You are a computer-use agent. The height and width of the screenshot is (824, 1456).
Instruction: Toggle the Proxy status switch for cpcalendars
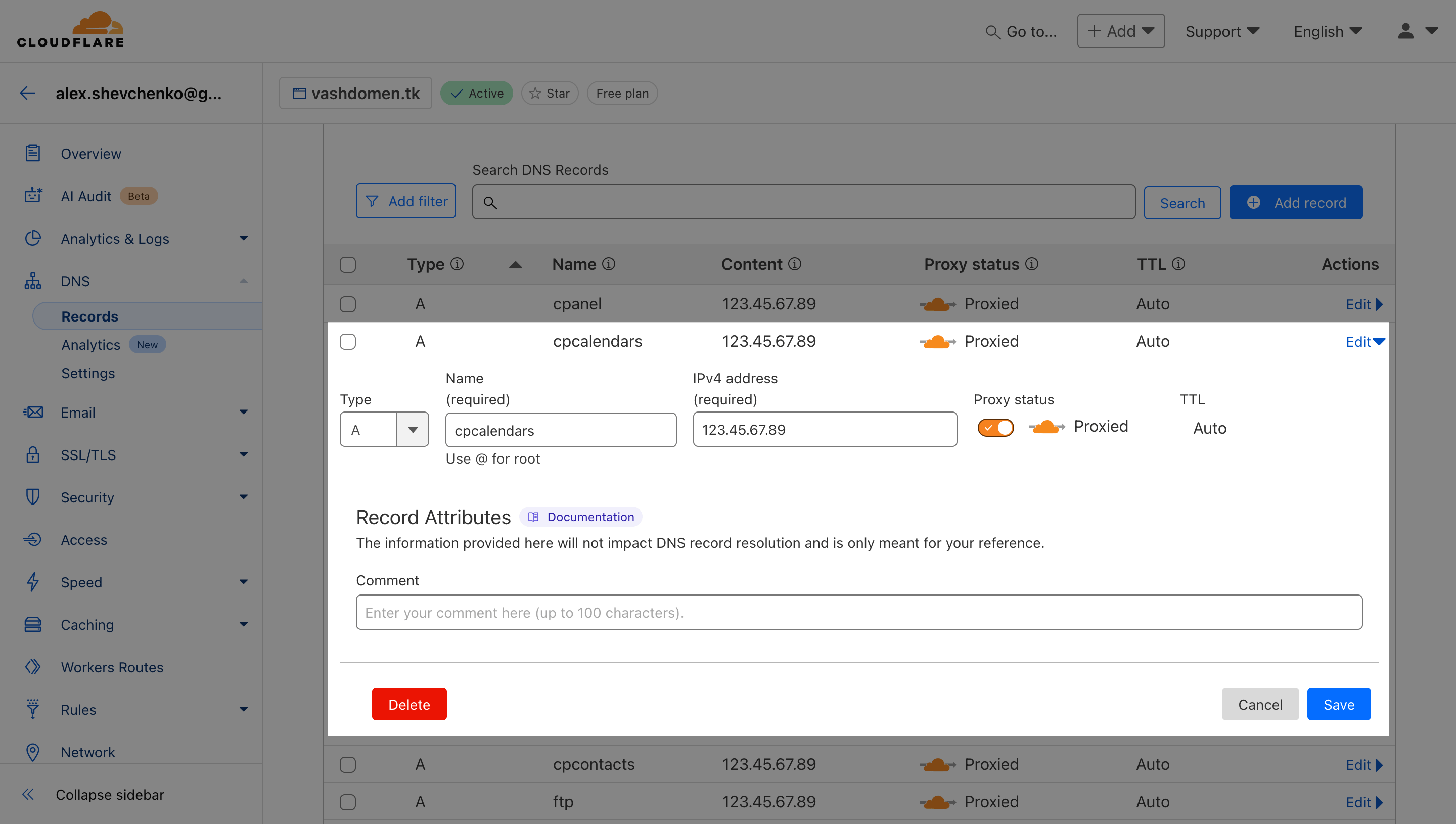[995, 427]
